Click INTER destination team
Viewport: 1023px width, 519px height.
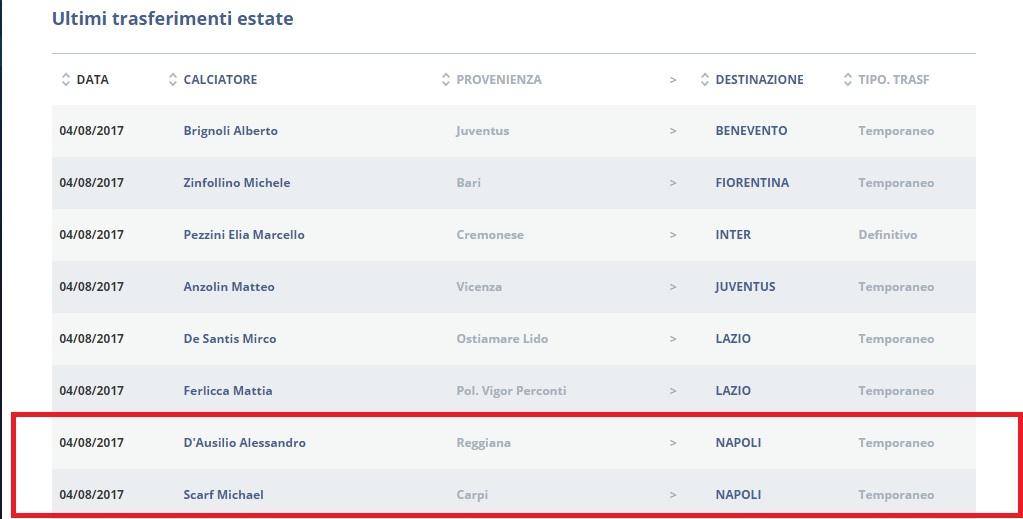tap(733, 235)
